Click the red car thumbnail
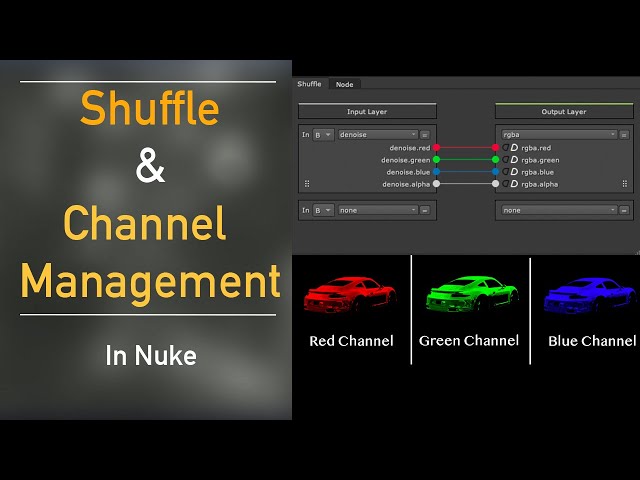 [x=350, y=295]
